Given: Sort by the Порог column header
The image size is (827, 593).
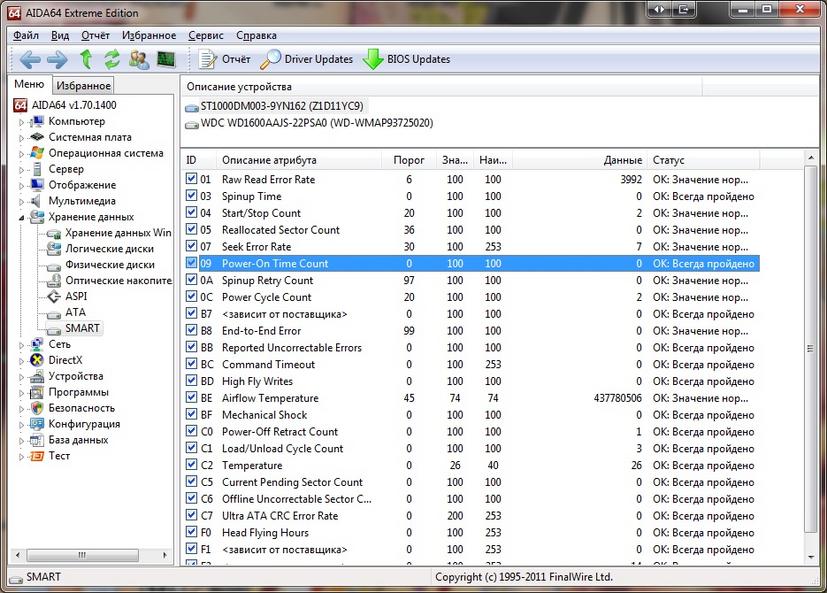Looking at the screenshot, I should (409, 160).
